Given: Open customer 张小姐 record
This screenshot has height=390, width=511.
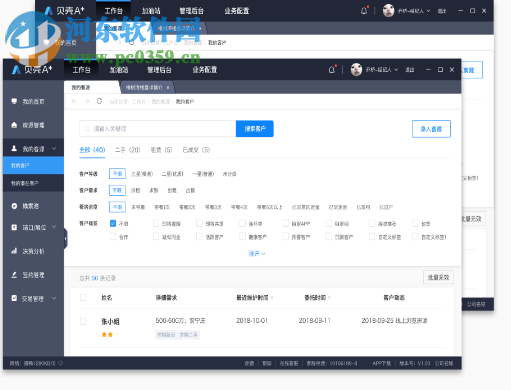Looking at the screenshot, I should click(110, 321).
